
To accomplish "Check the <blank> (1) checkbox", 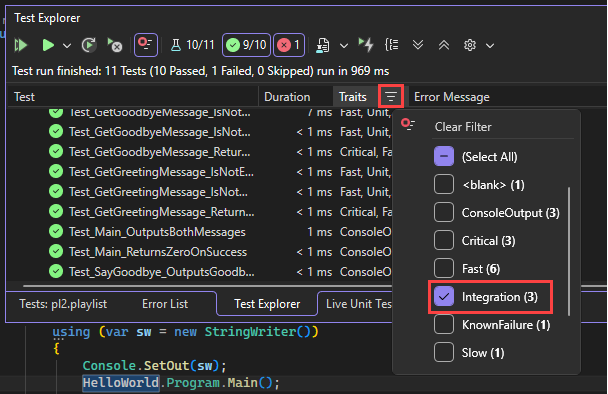I will click(444, 184).
